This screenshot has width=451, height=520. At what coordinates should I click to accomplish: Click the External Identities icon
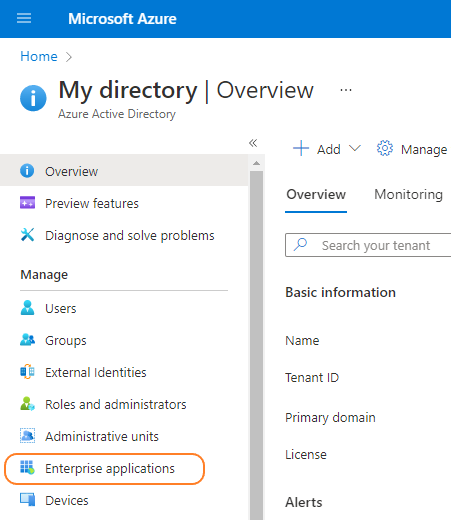click(27, 371)
